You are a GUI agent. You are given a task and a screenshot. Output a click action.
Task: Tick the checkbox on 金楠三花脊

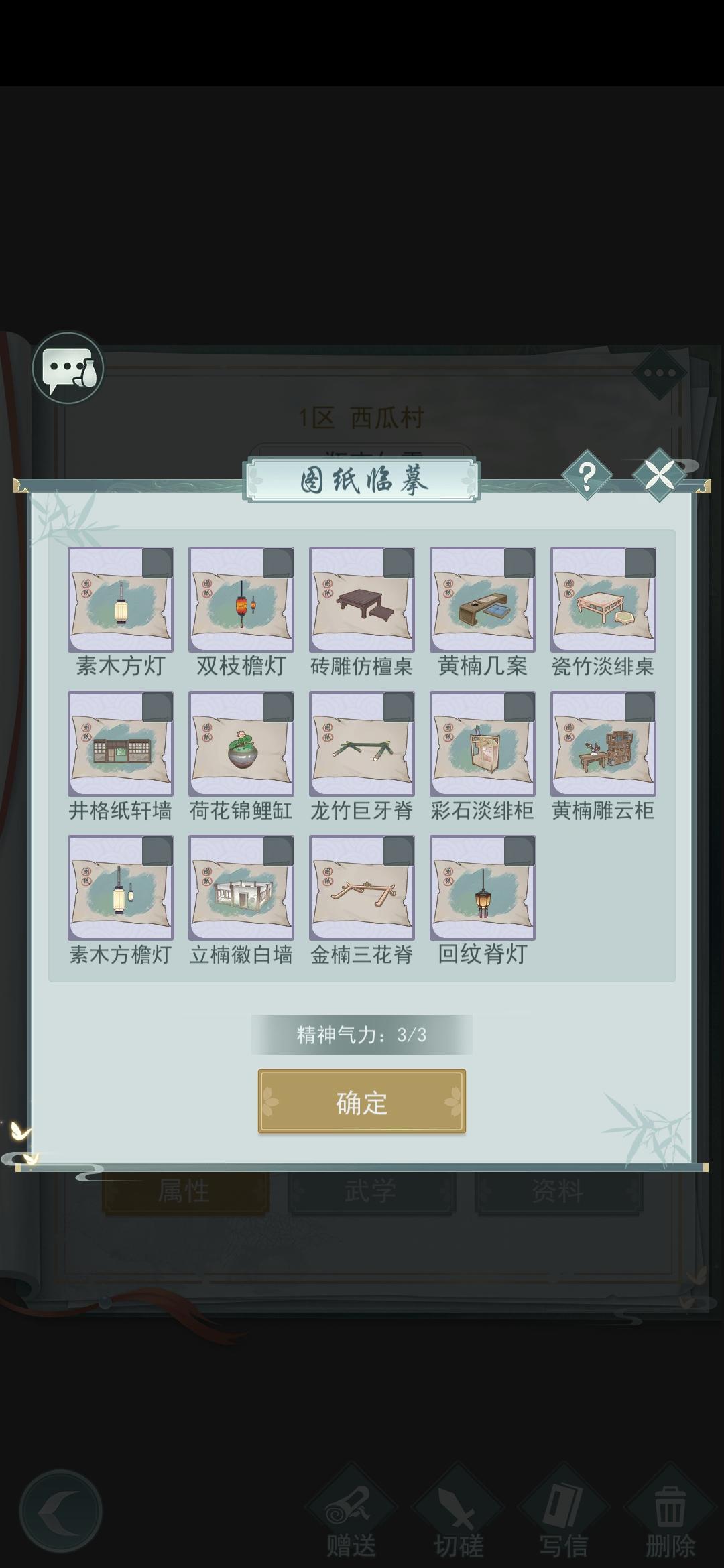tap(398, 851)
